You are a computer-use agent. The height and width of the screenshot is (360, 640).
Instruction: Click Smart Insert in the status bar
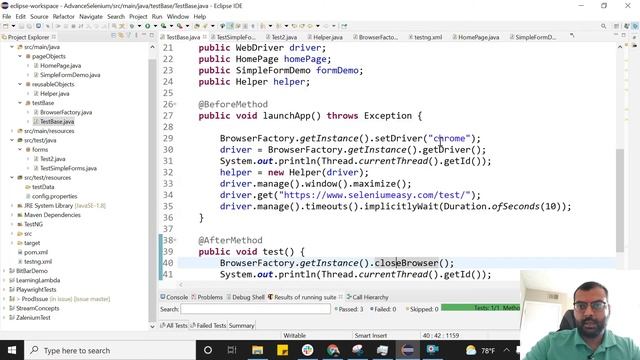[371, 336]
